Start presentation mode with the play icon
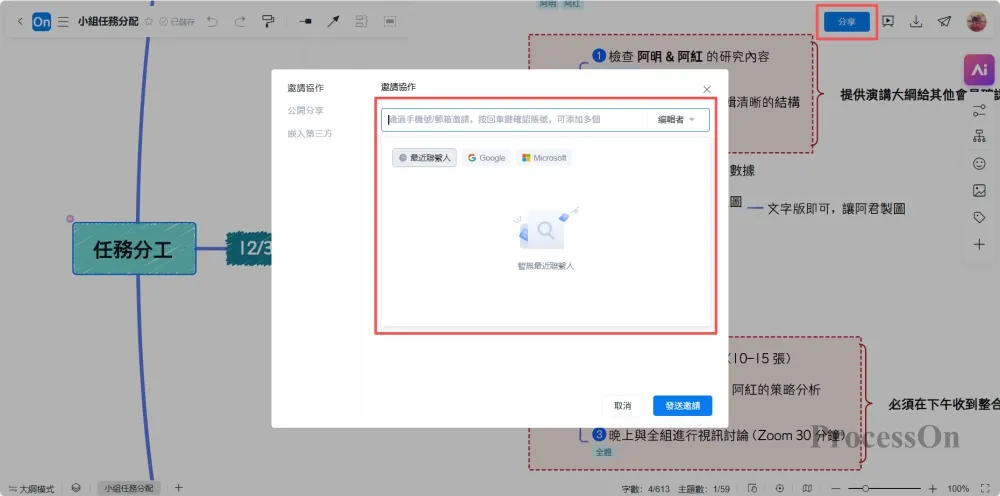The image size is (1000, 496). (888, 21)
